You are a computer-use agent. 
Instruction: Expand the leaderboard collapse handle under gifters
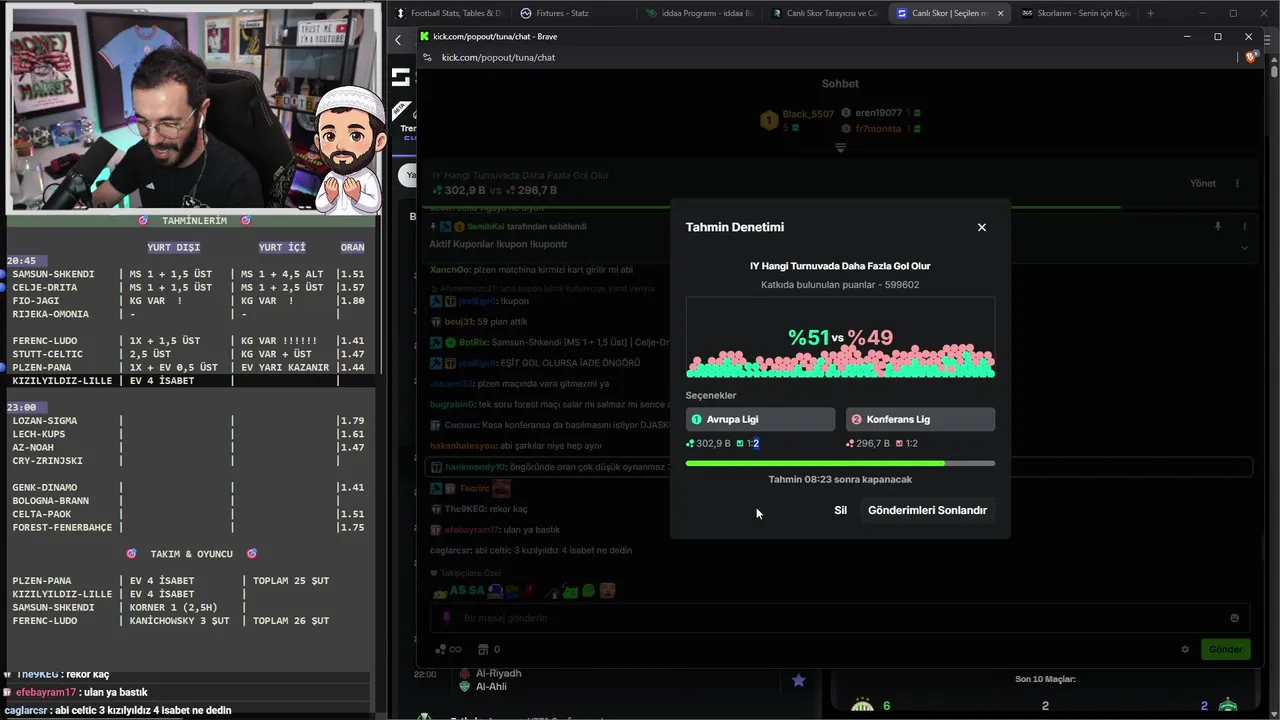pyautogui.click(x=840, y=148)
